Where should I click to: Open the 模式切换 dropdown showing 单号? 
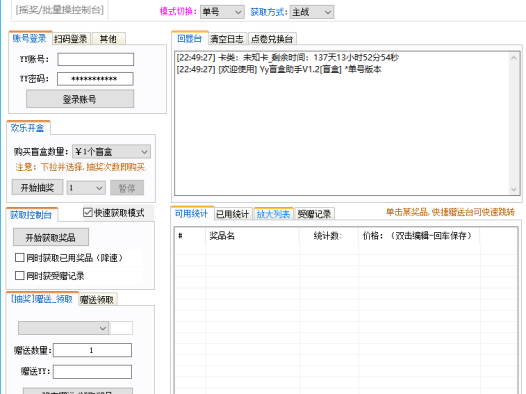point(222,12)
